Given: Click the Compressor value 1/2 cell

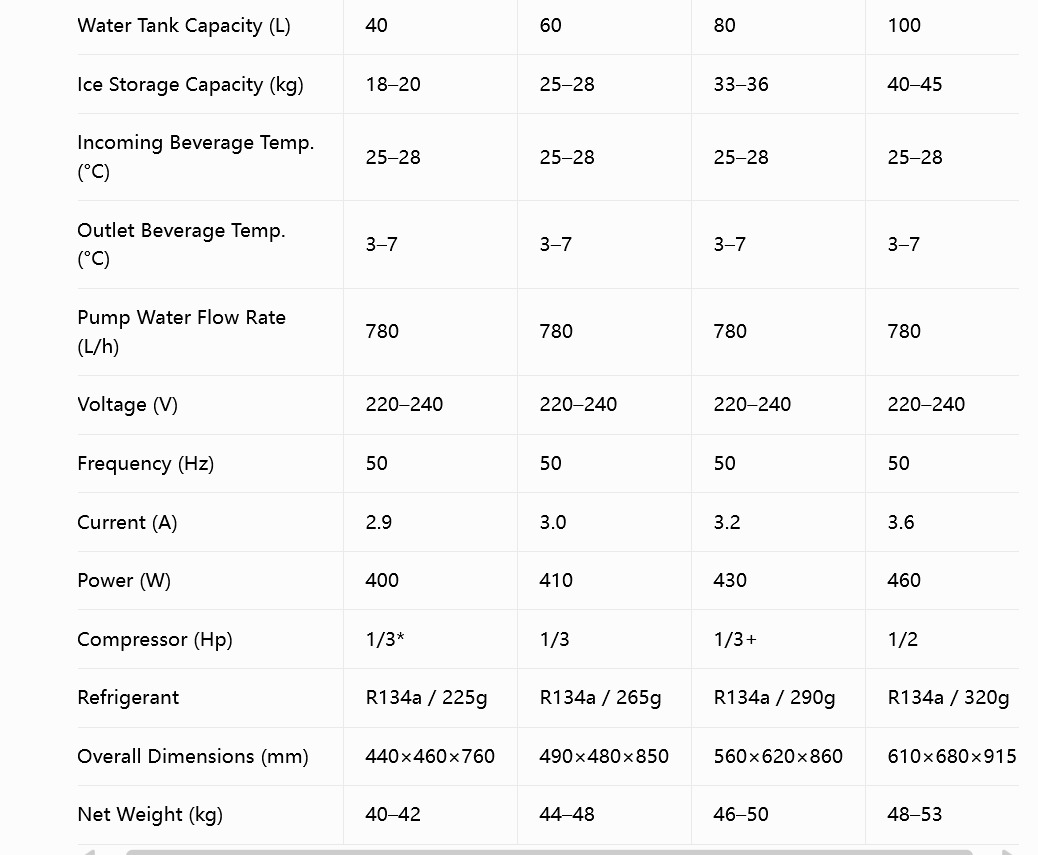Looking at the screenshot, I should point(942,639).
